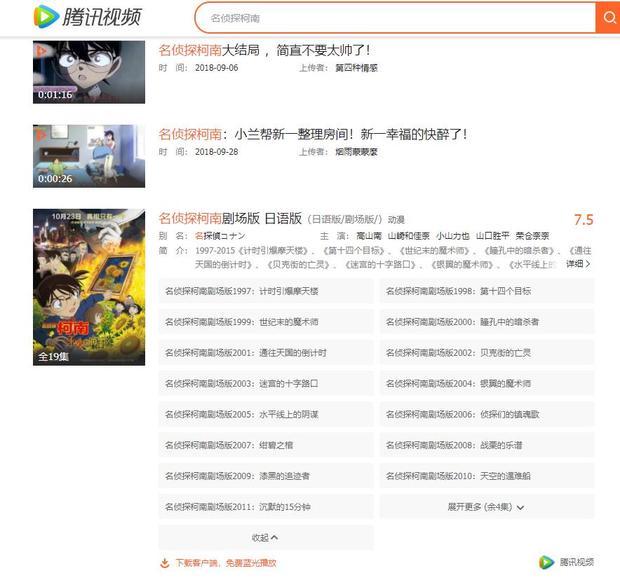Open title 名侦探柯南：小兰帮新一整理房间

click(x=313, y=134)
